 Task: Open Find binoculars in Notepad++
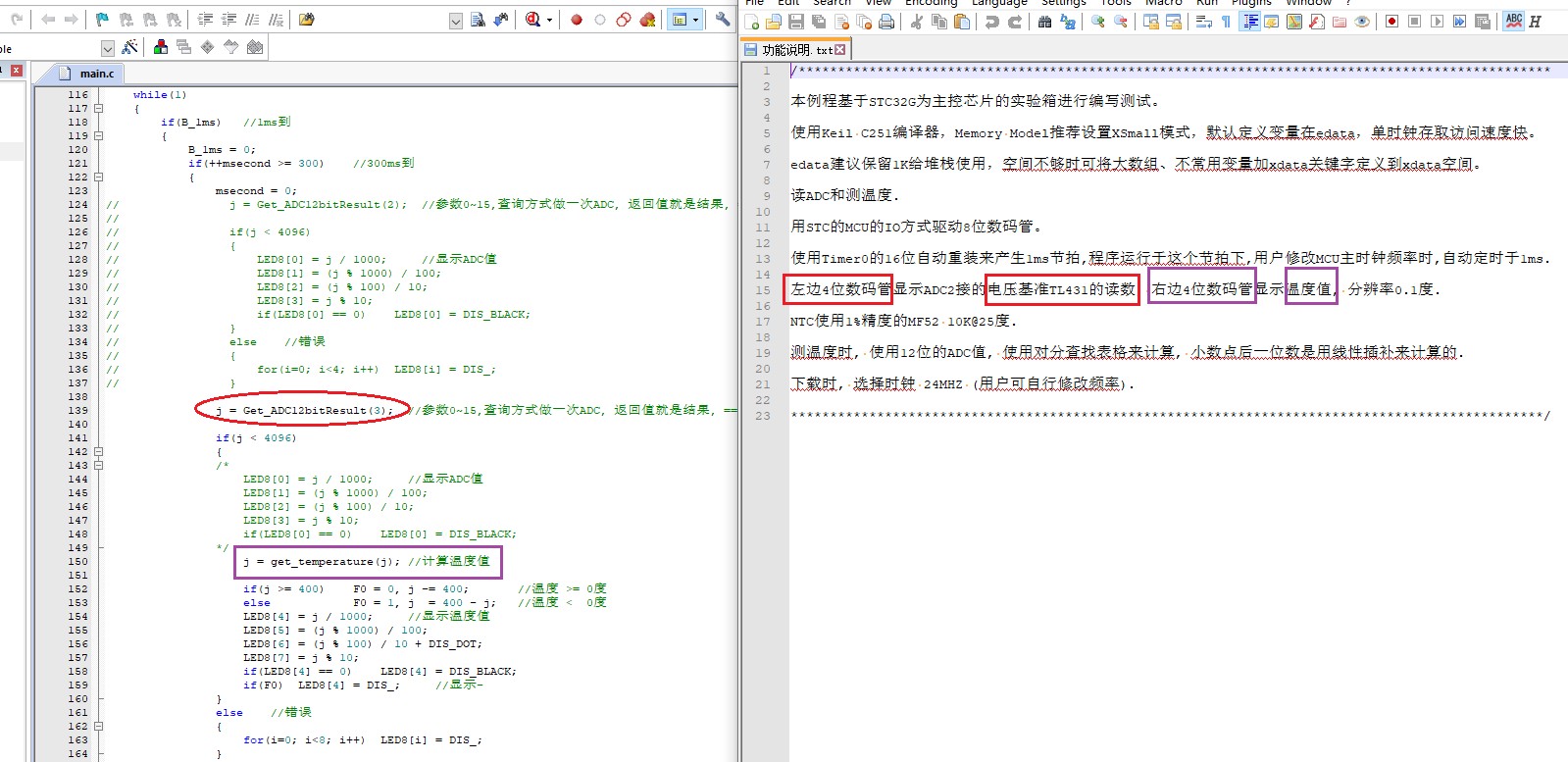(x=1045, y=22)
